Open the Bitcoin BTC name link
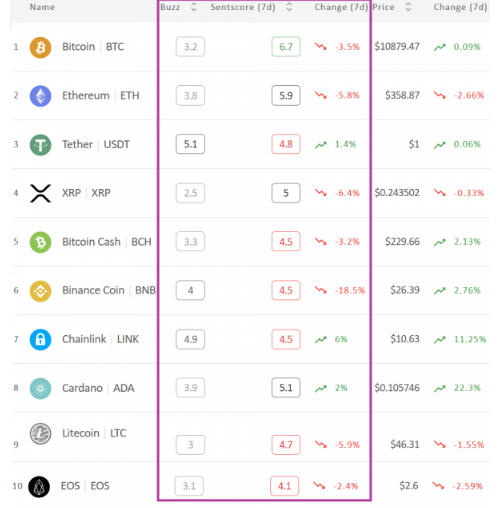This screenshot has width=500, height=508. pos(93,47)
